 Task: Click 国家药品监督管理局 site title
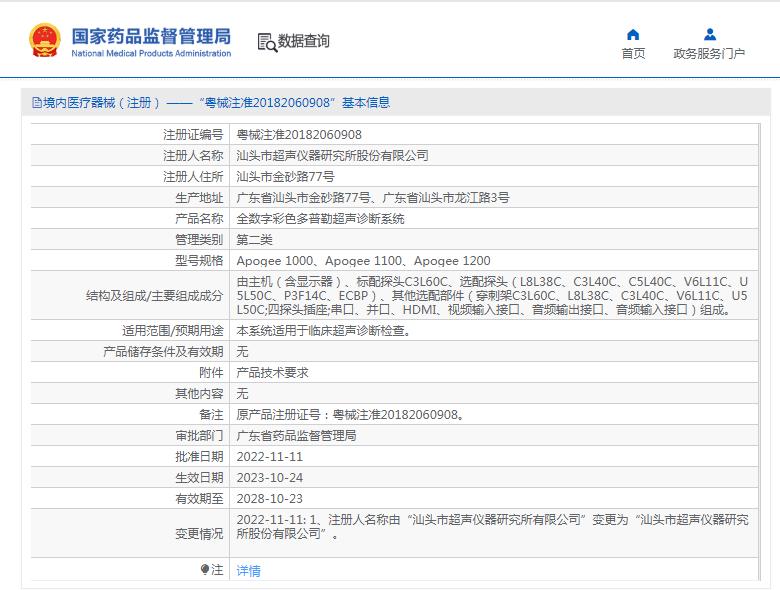tap(151, 36)
